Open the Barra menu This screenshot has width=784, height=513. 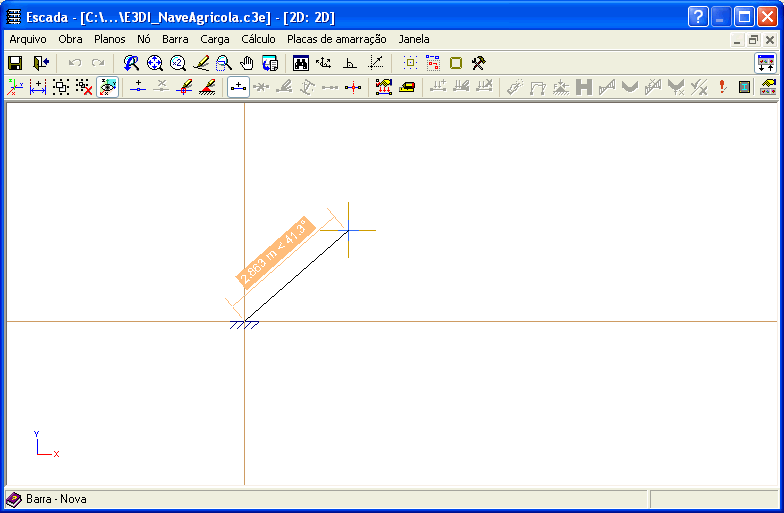pos(175,39)
